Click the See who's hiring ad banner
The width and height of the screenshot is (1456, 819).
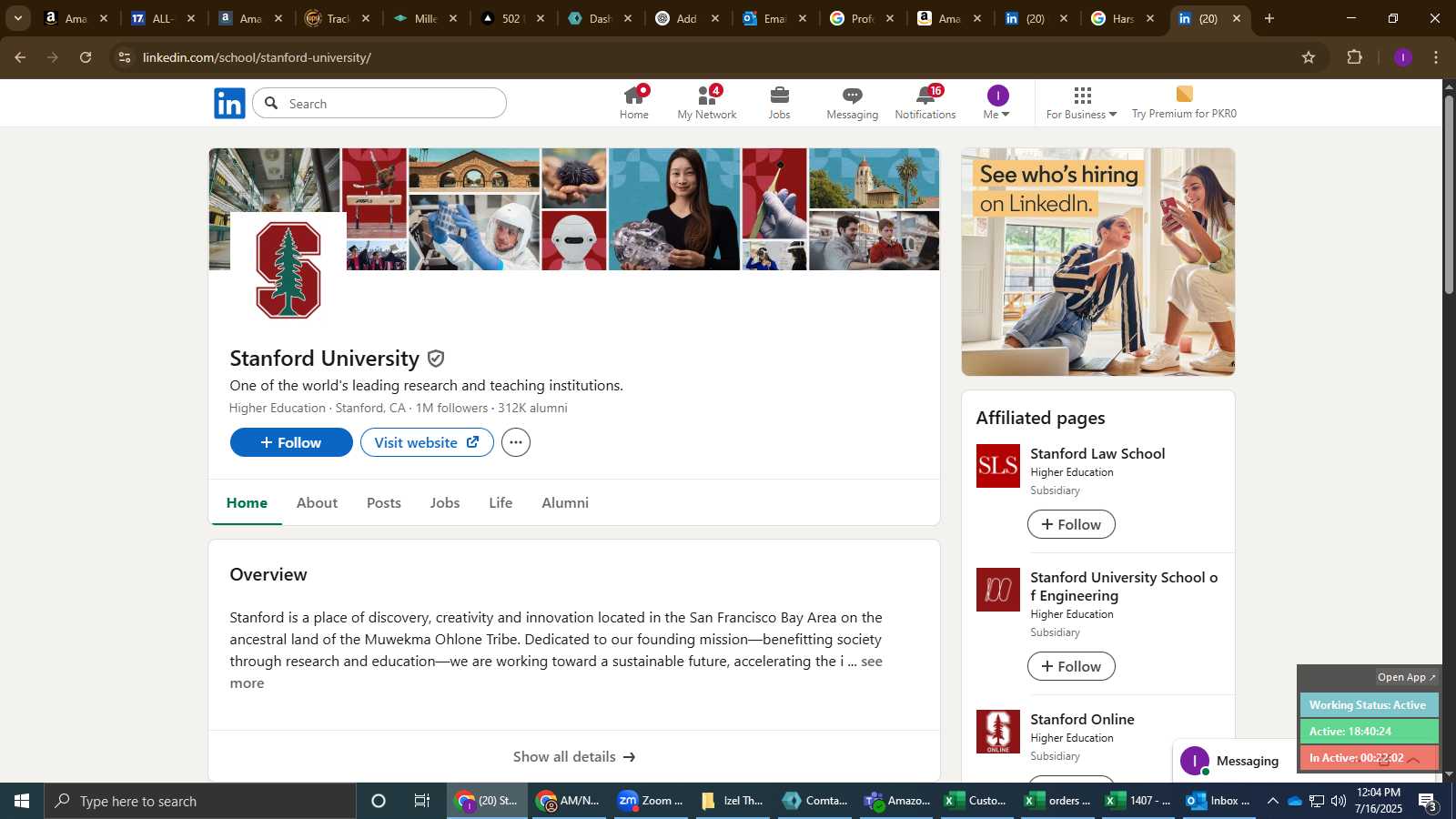pyautogui.click(x=1098, y=262)
